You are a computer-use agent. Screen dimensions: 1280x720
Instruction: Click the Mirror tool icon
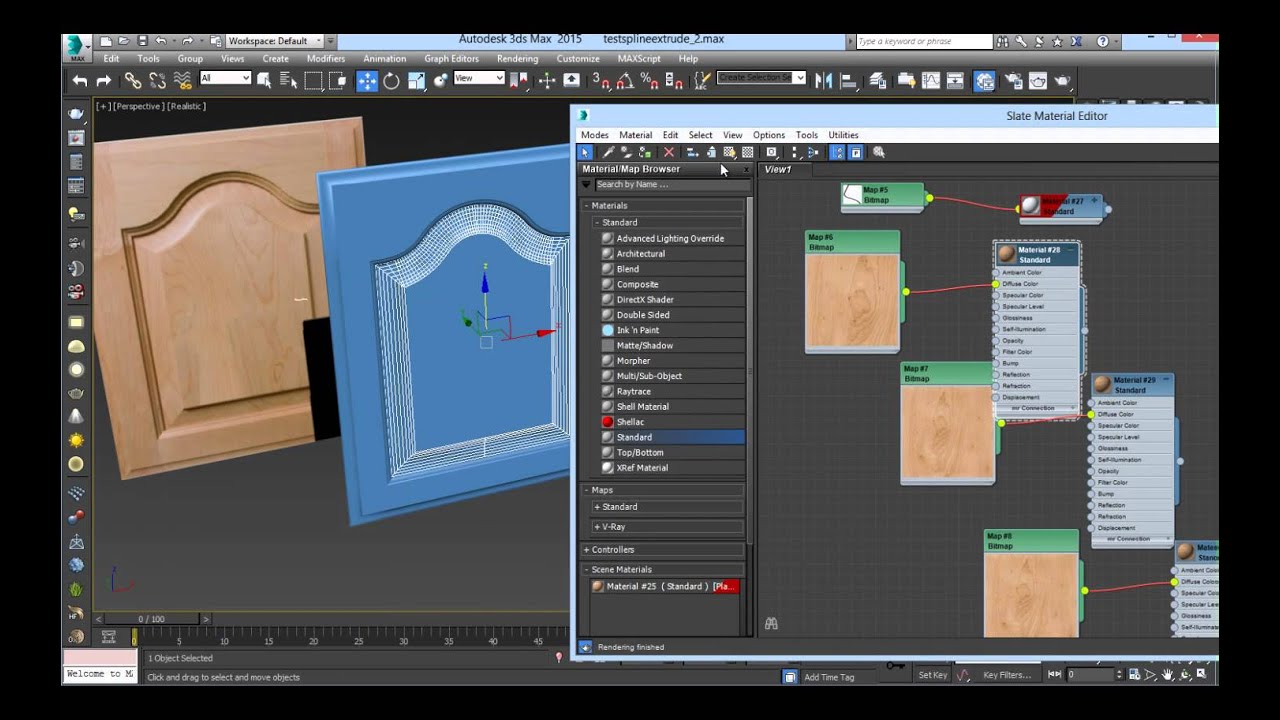[x=824, y=81]
